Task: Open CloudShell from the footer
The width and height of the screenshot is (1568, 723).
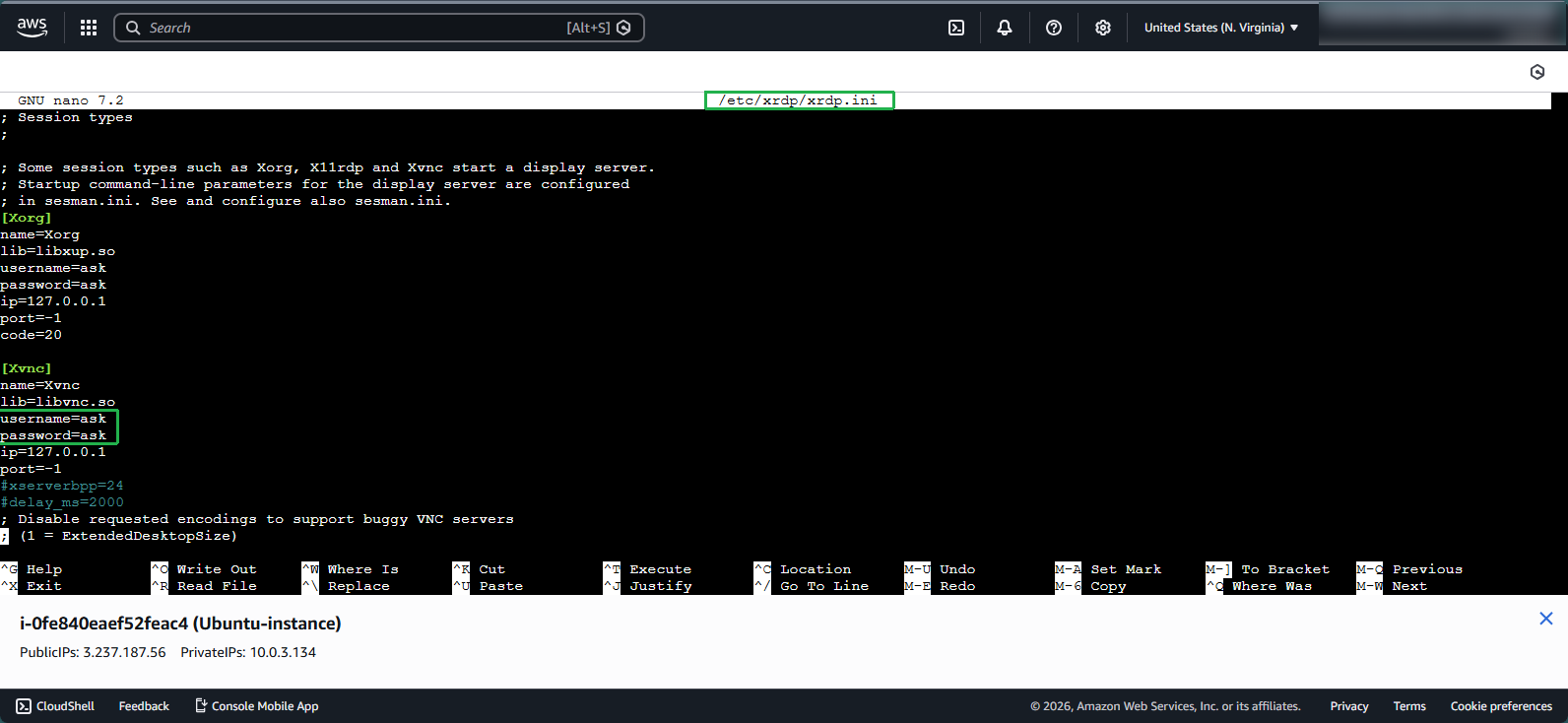Action: pyautogui.click(x=55, y=706)
